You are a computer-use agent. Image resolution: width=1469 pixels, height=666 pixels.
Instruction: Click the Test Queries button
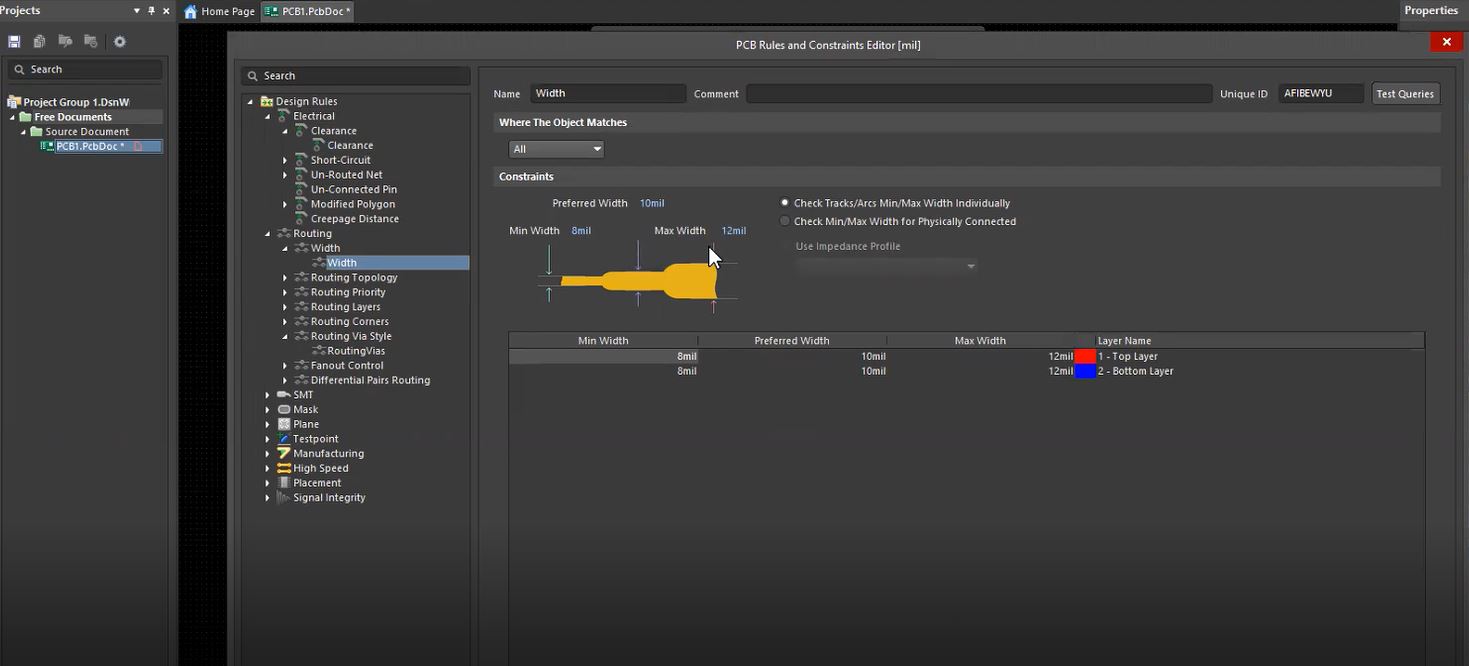click(x=1405, y=94)
